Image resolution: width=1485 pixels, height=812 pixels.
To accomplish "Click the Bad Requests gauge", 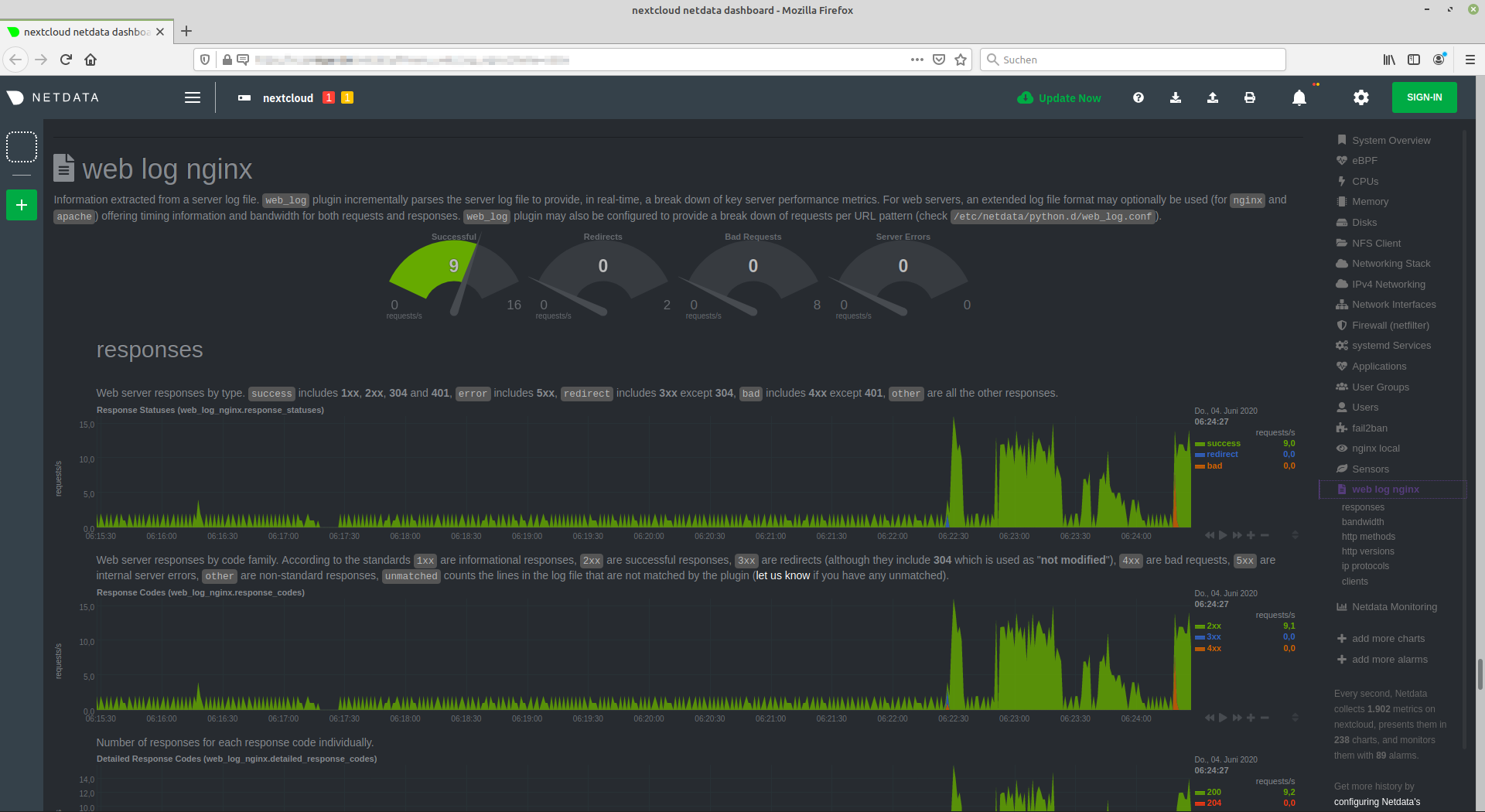I will 753,276.
